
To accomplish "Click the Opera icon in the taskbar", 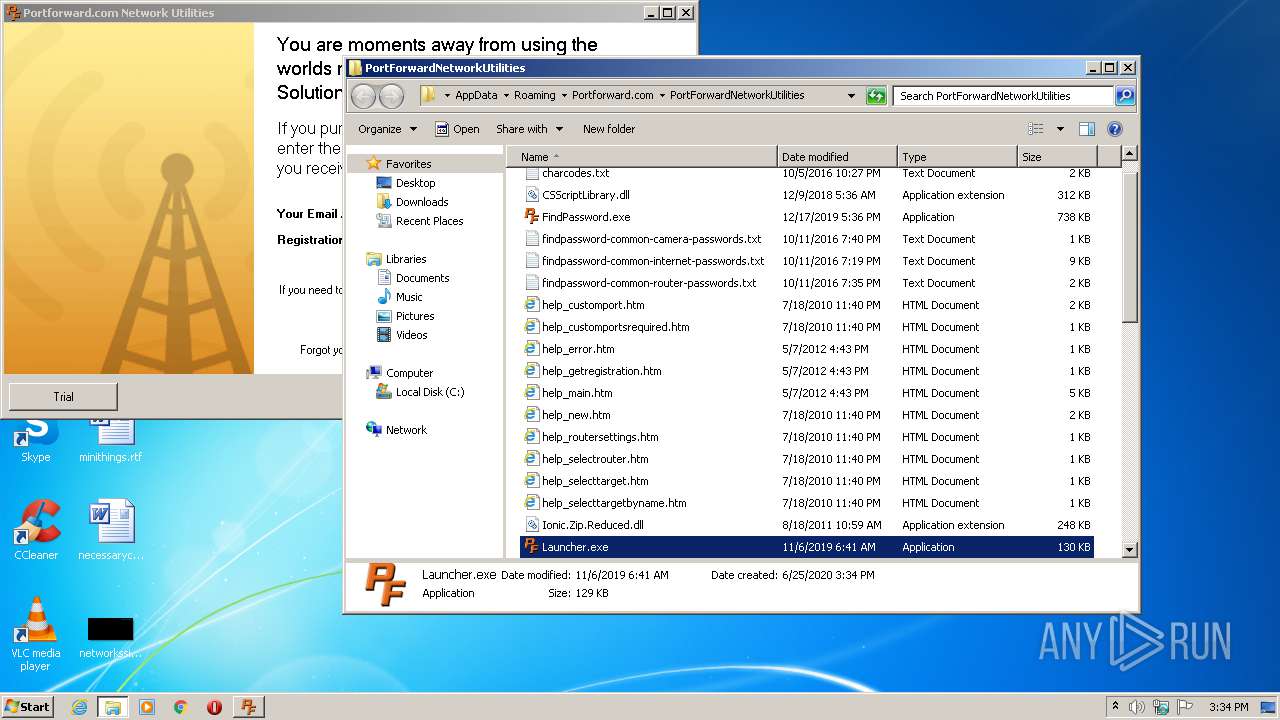I will pyautogui.click(x=214, y=707).
